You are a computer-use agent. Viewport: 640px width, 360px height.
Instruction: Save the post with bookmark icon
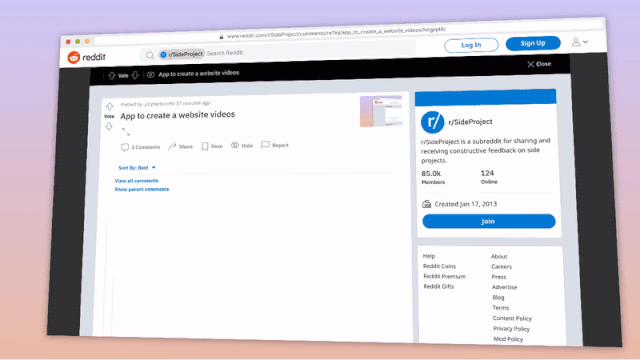pyautogui.click(x=212, y=146)
